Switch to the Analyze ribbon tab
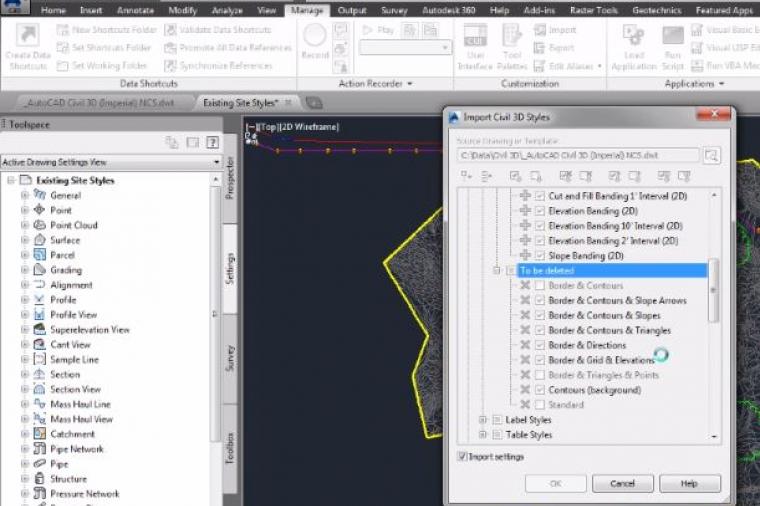 point(227,10)
